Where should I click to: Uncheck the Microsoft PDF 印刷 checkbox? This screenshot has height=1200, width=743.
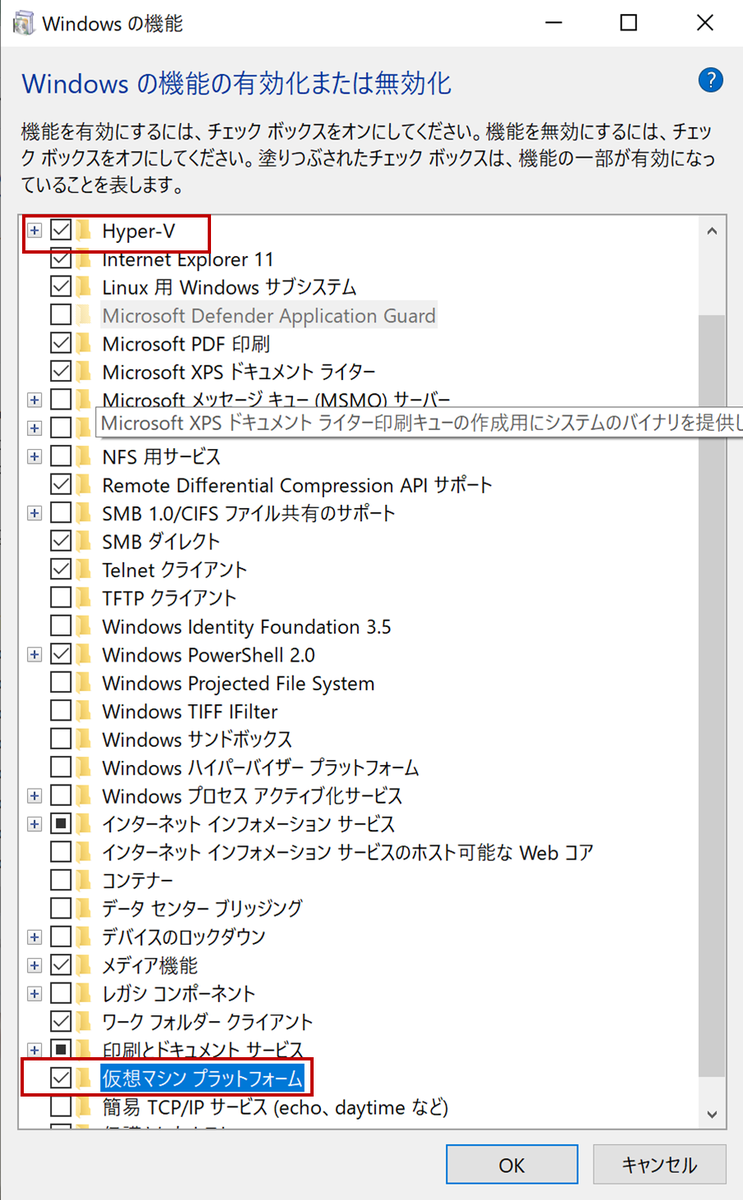pyautogui.click(x=61, y=344)
